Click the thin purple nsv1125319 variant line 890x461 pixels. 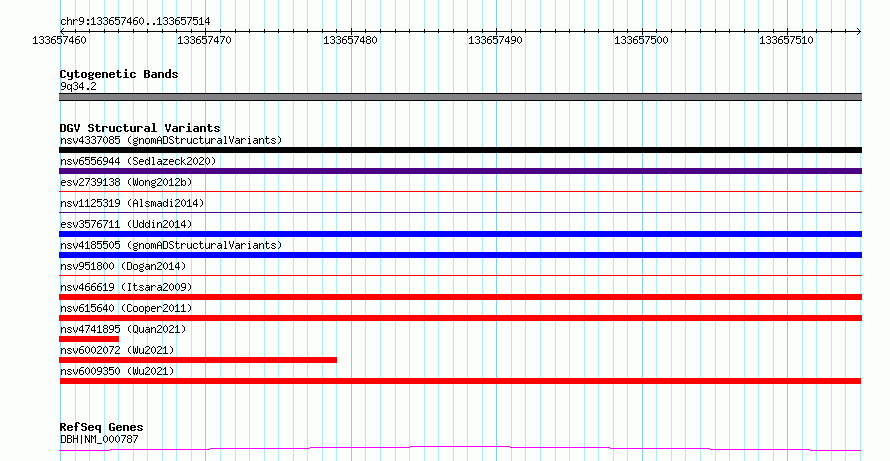460,213
